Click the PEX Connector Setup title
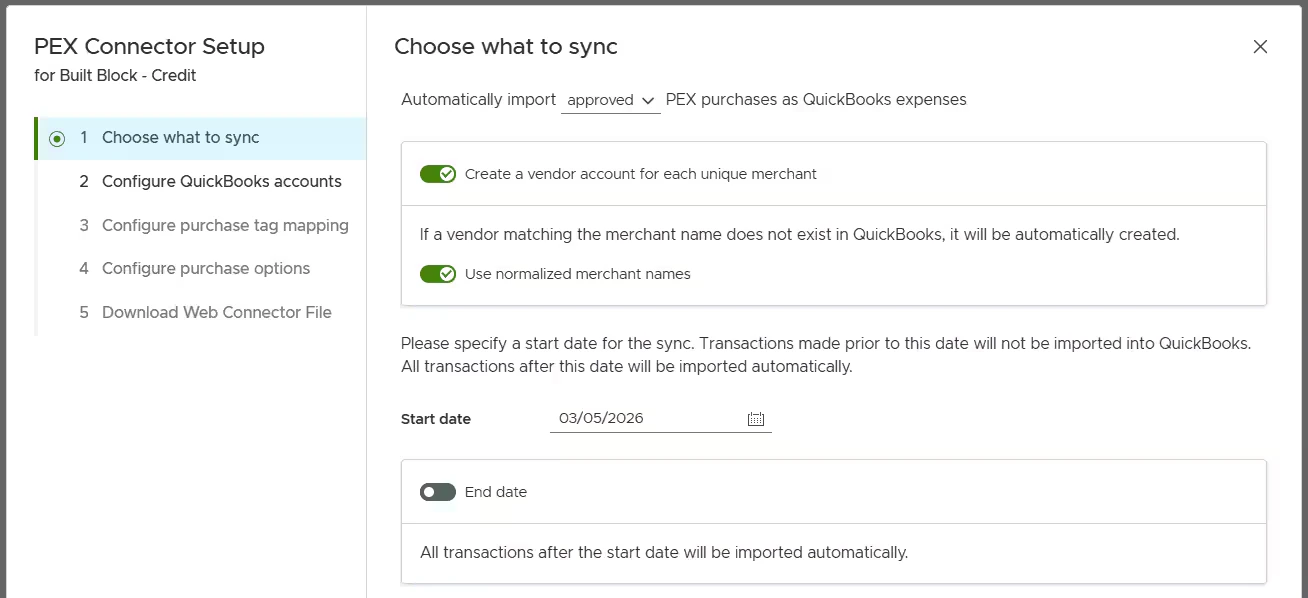Screen dimensions: 1308x598 (150, 46)
